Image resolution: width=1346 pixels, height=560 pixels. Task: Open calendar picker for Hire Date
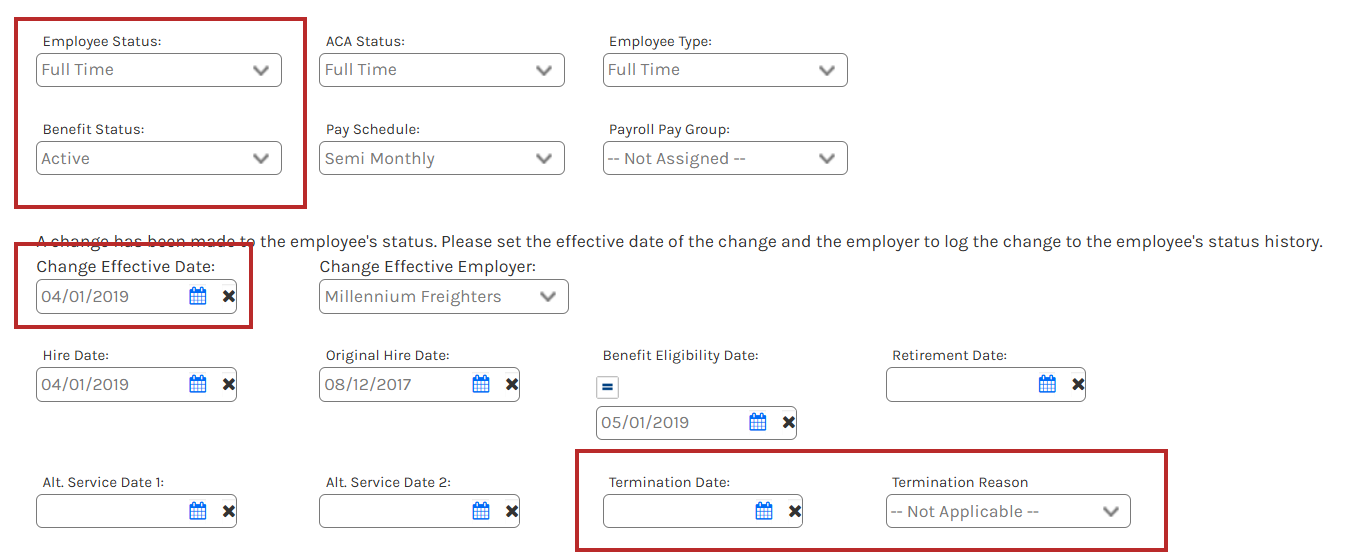click(x=198, y=384)
